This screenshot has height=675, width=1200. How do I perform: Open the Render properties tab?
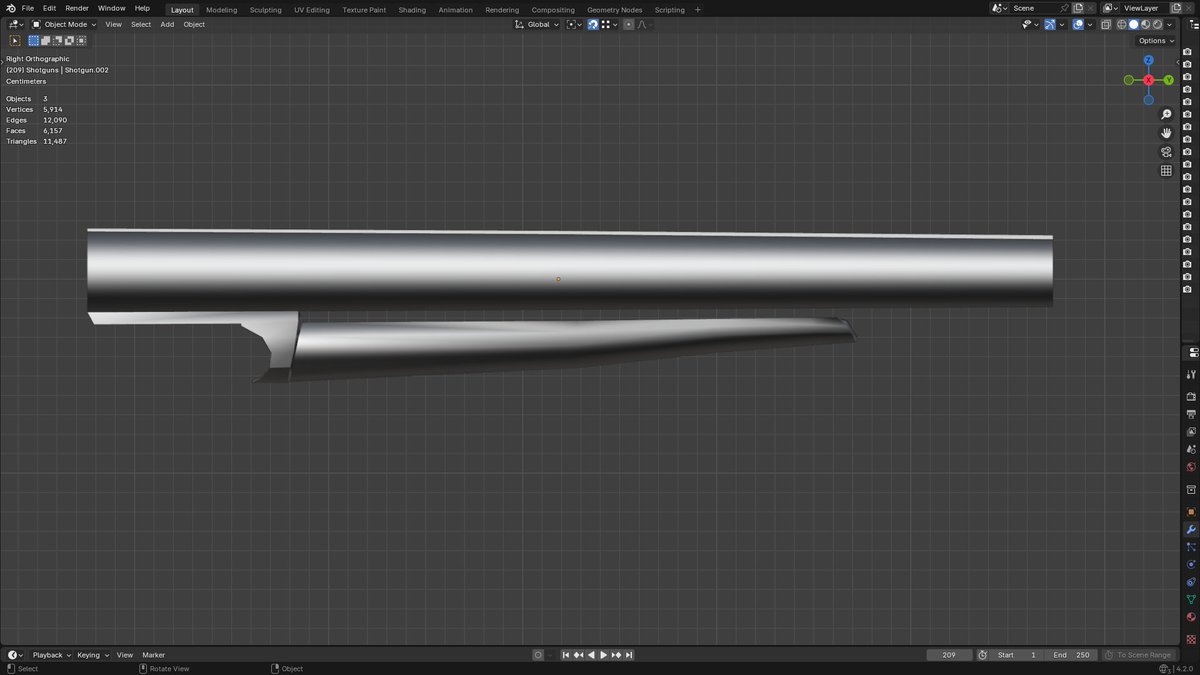tap(1191, 396)
